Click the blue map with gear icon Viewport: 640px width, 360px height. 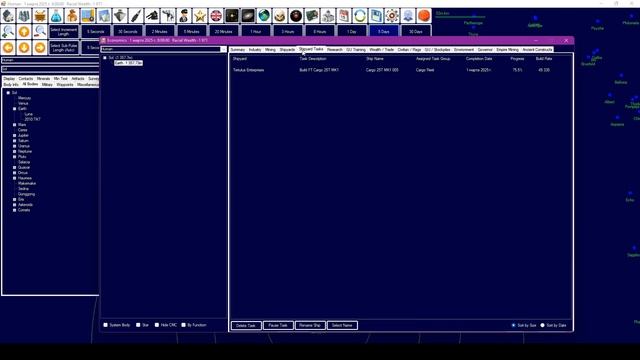(x=88, y=16)
